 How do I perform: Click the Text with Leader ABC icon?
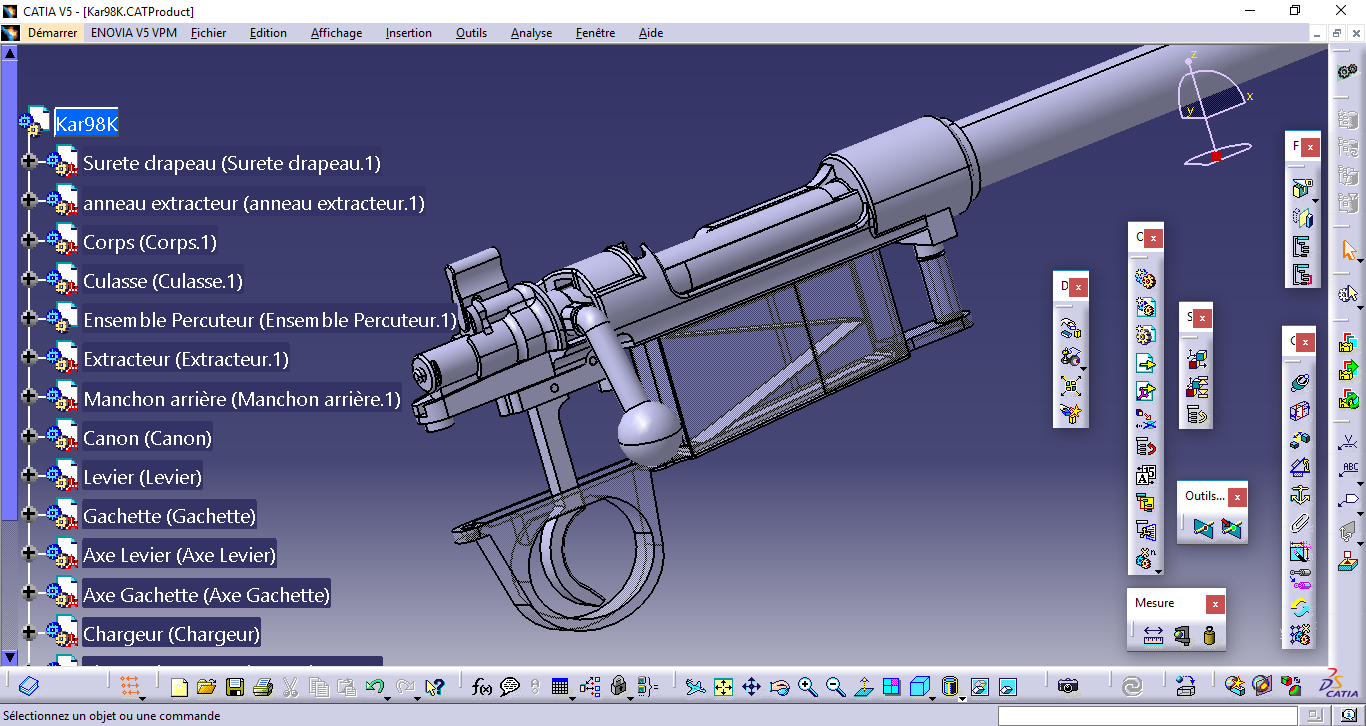pos(1350,469)
